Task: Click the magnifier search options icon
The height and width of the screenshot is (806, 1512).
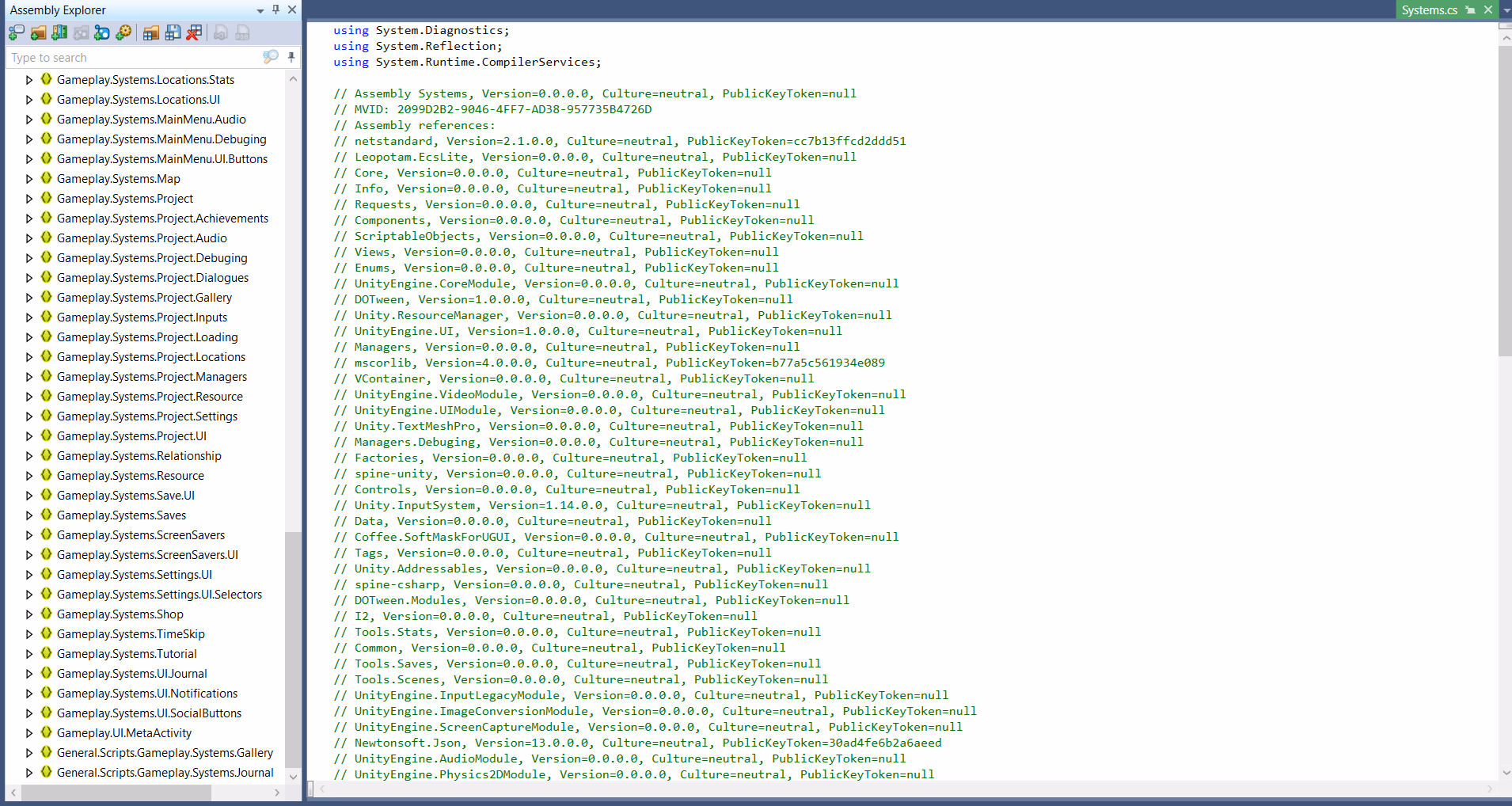Action: (x=270, y=57)
